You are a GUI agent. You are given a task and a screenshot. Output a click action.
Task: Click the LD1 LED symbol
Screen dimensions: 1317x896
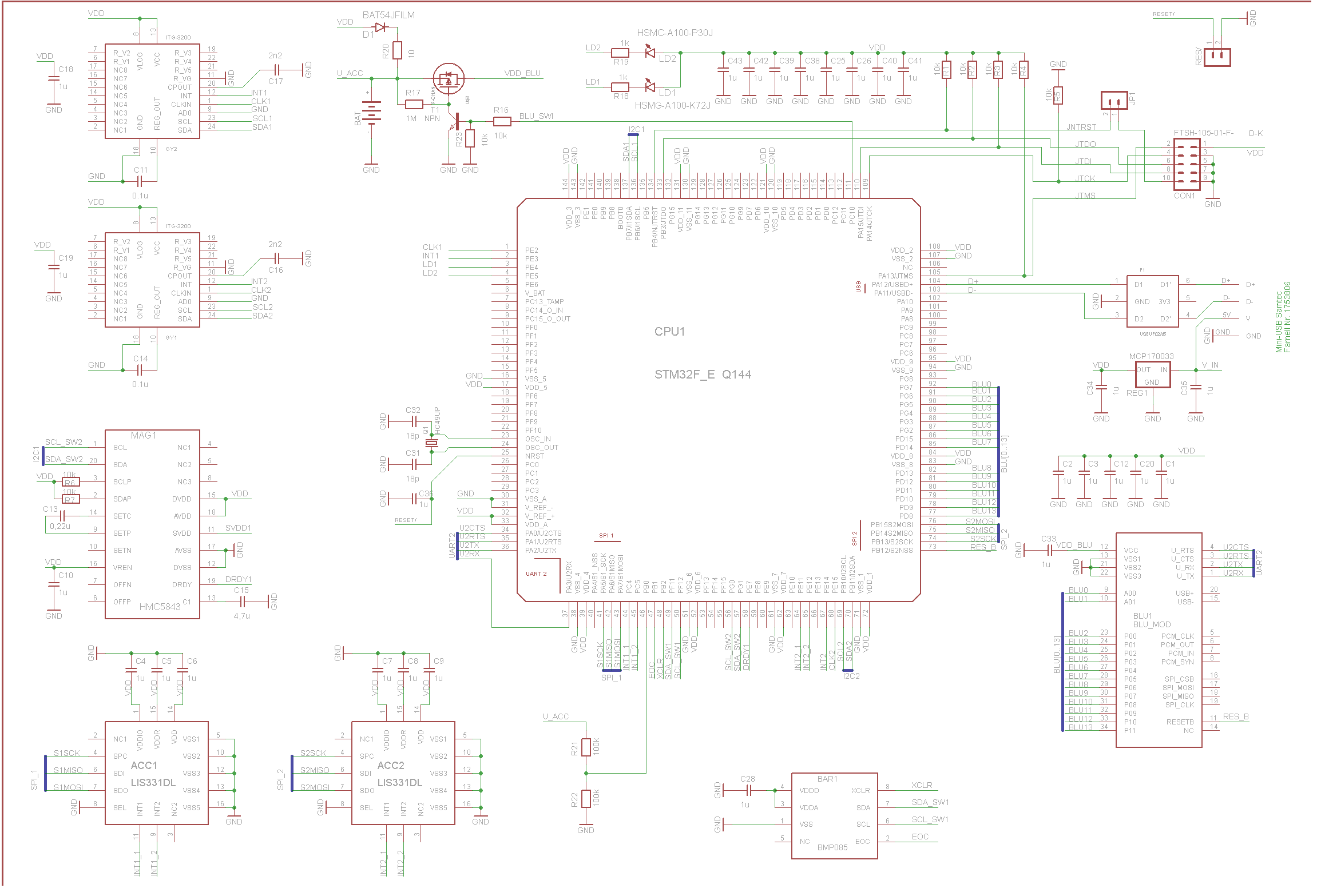tap(650, 87)
